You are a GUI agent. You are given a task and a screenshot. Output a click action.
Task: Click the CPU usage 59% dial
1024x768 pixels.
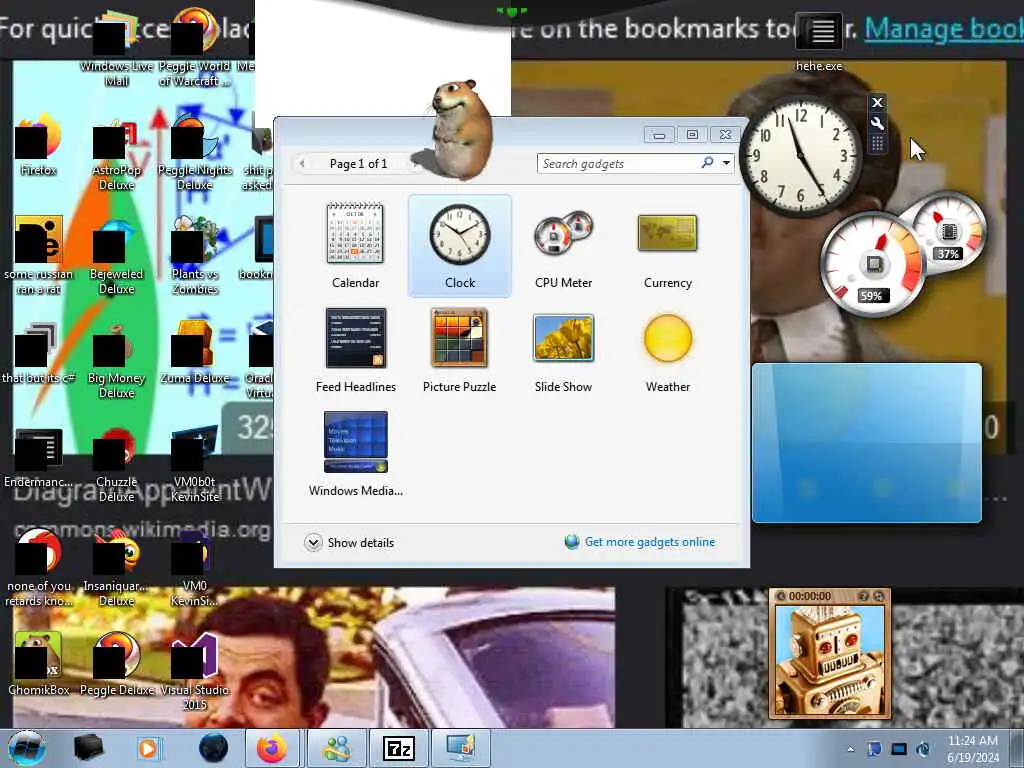tap(874, 265)
